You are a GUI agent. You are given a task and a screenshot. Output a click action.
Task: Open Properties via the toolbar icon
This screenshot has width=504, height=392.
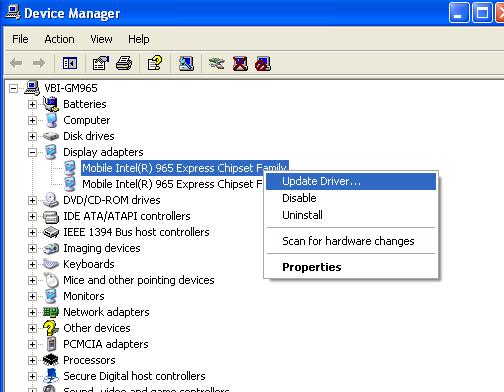[x=101, y=63]
